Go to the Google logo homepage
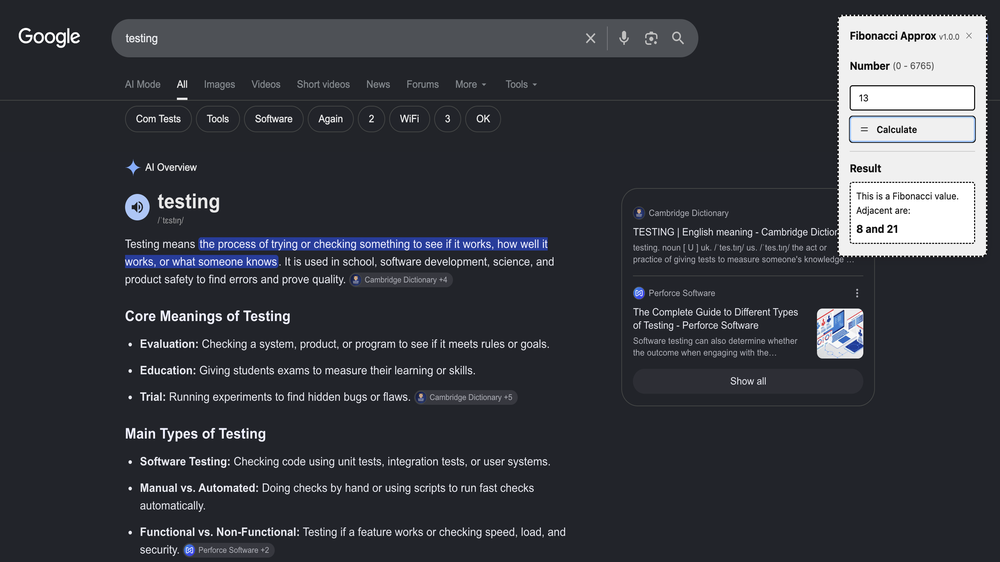 point(49,37)
